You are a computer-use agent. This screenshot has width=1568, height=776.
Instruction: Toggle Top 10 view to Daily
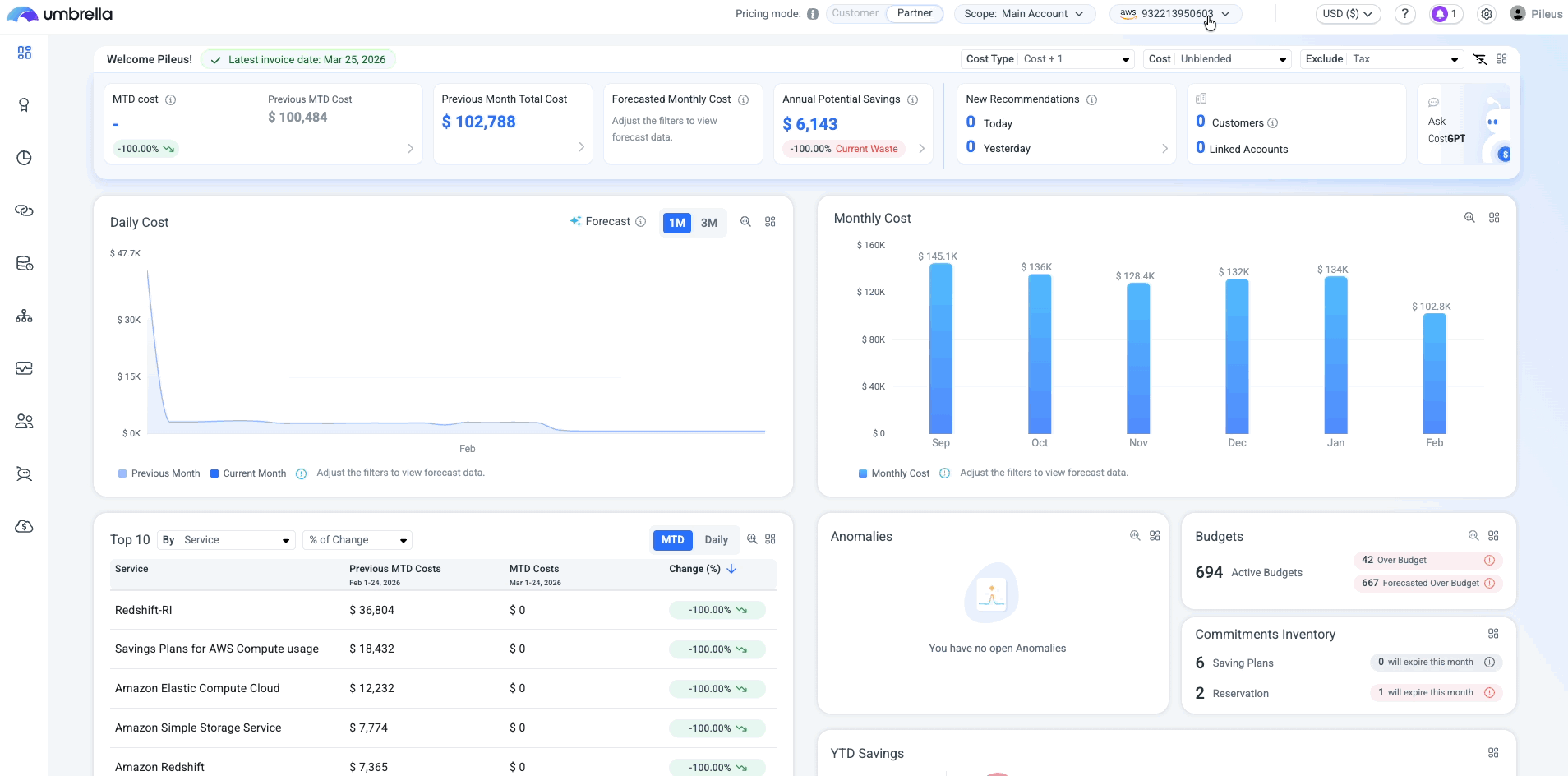[716, 540]
